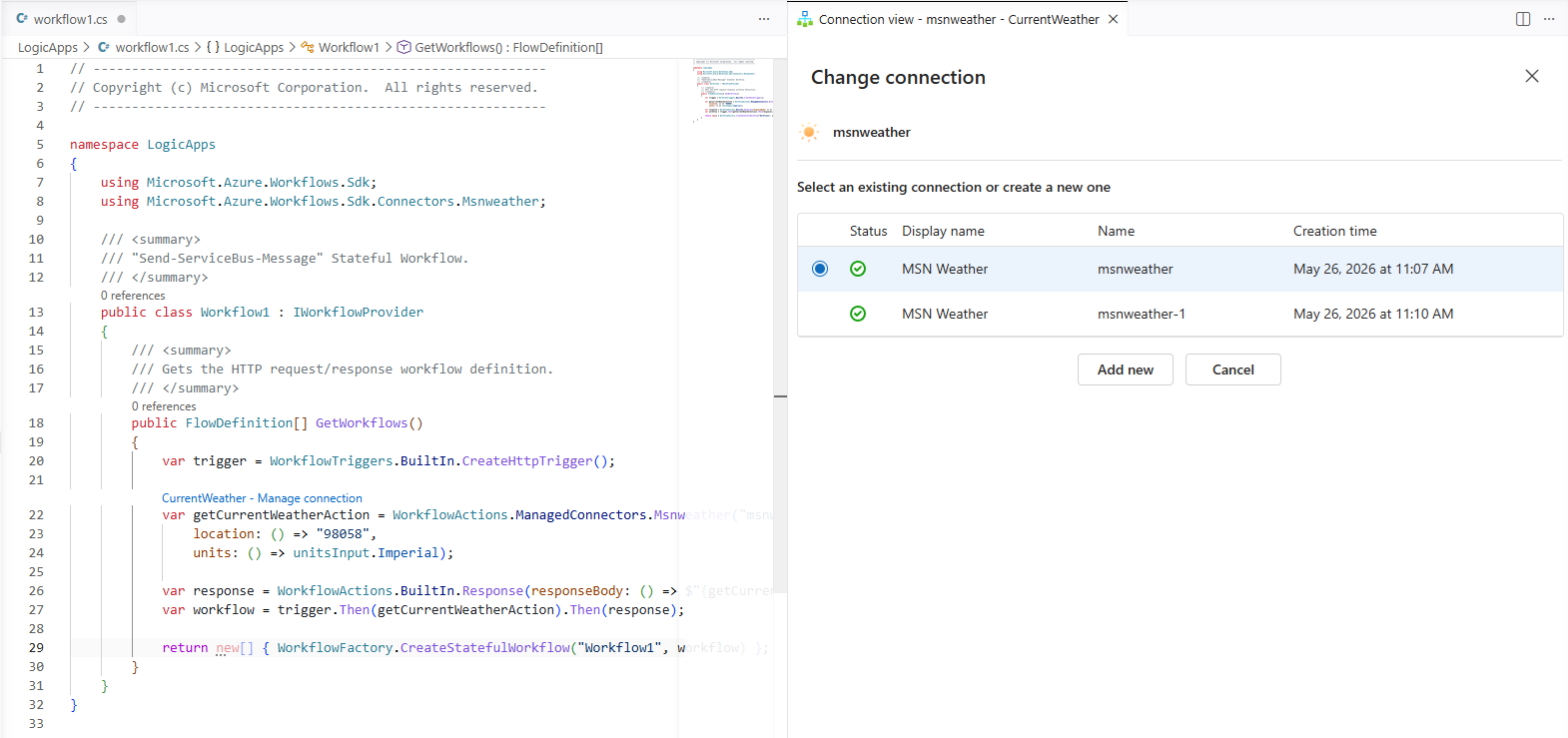Click 'May 26, 2026 at 11:07 AM' cell
The width and height of the screenshot is (1568, 738).
tap(1373, 269)
